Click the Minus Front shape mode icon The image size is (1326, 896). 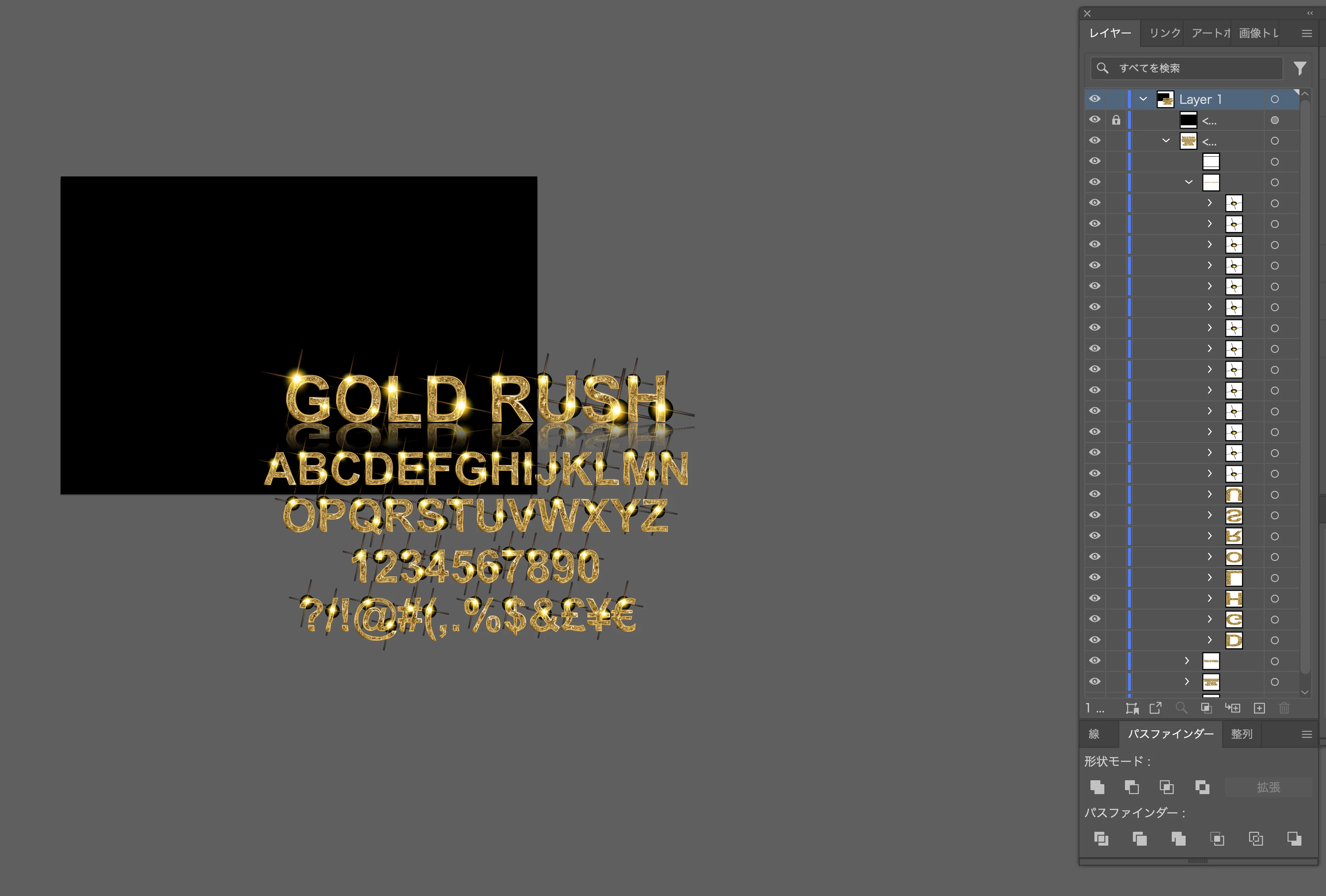(1132, 787)
